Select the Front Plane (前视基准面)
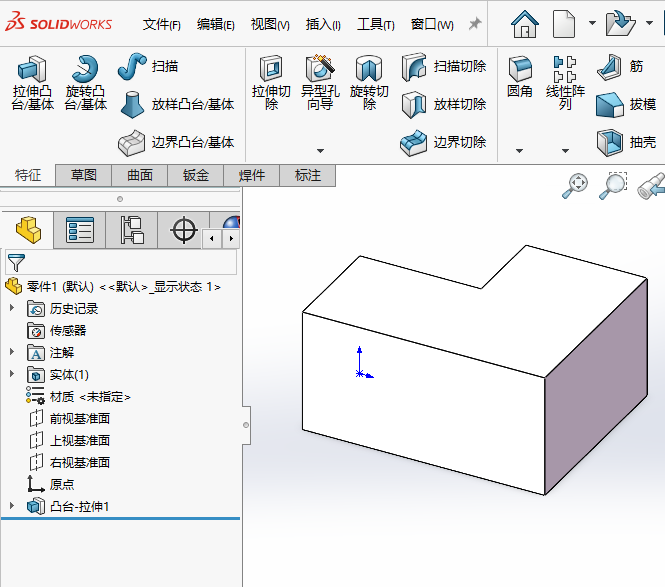Viewport: 665px width, 587px height. coord(70,419)
